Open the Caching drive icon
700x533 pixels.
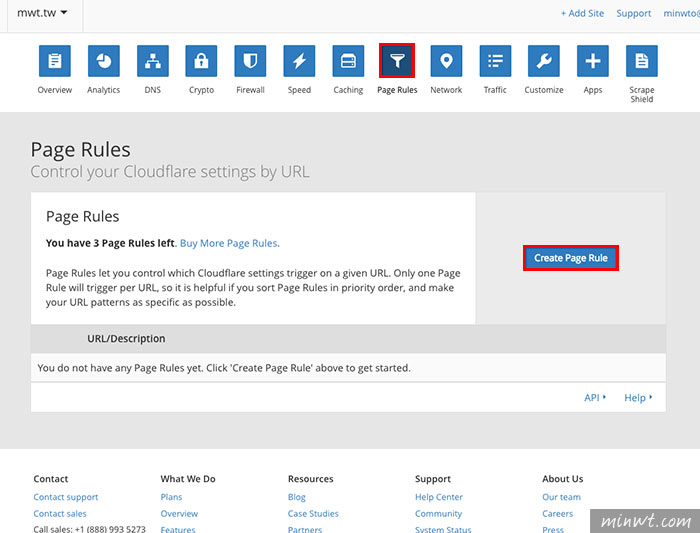[x=348, y=61]
